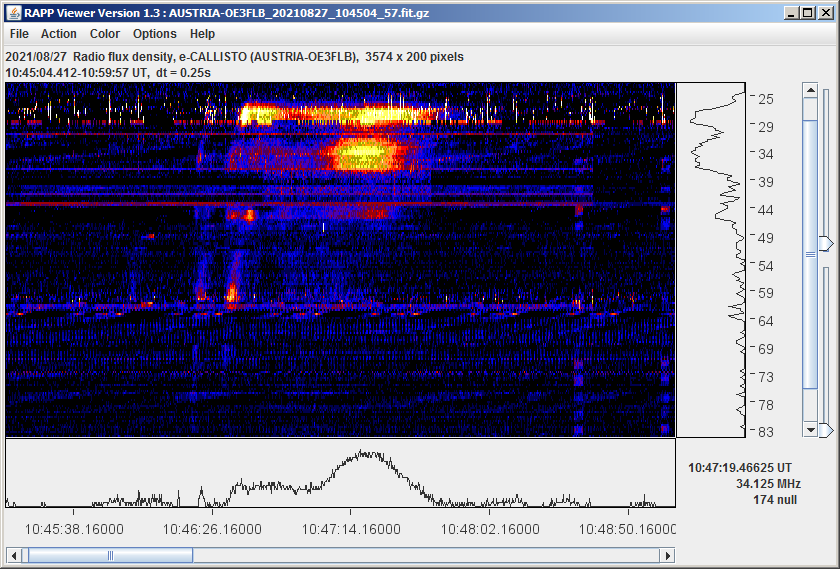Click the upper slider handle near 49
Image resolution: width=840 pixels, height=569 pixels.
click(828, 243)
